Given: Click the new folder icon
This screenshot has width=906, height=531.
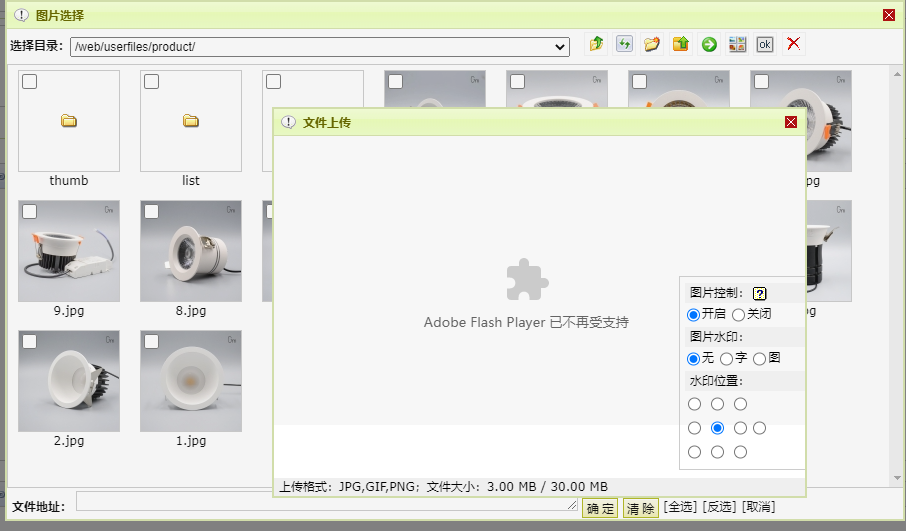Looking at the screenshot, I should coord(653,44).
